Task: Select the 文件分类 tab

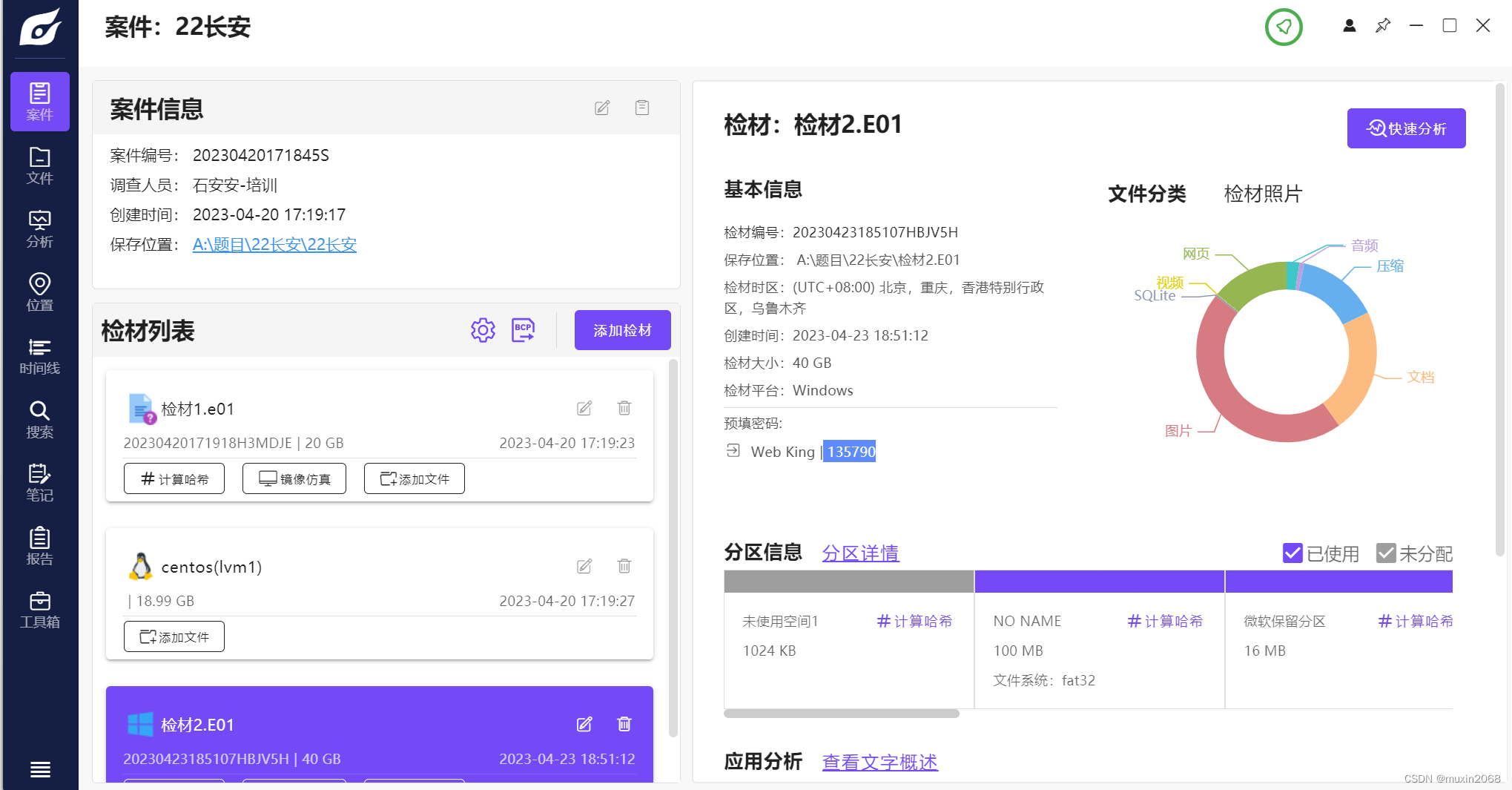Action: pyautogui.click(x=1147, y=194)
